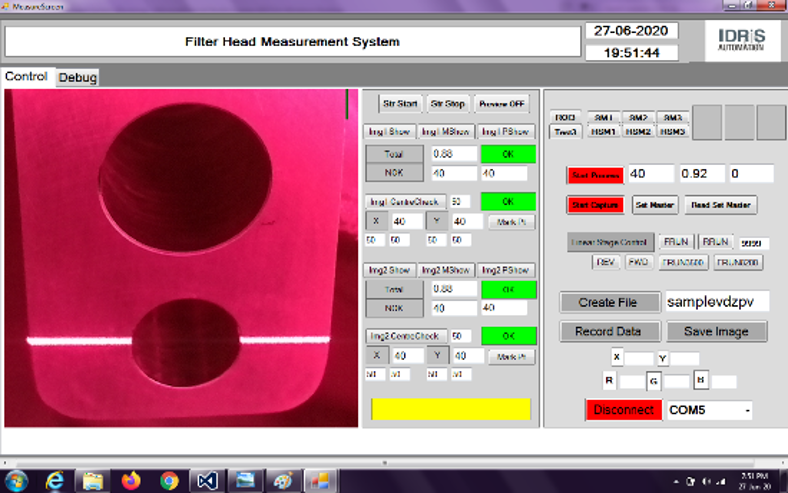Click the REV stage button
The width and height of the screenshot is (788, 493).
click(605, 262)
